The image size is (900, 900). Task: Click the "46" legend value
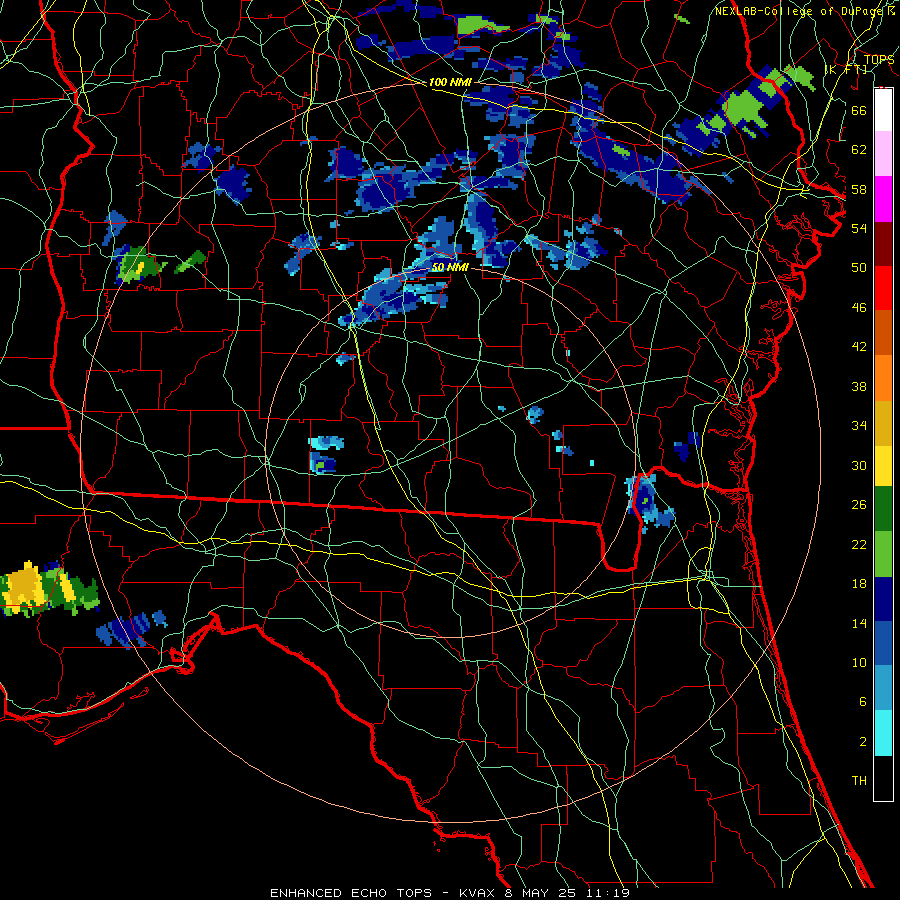859,308
